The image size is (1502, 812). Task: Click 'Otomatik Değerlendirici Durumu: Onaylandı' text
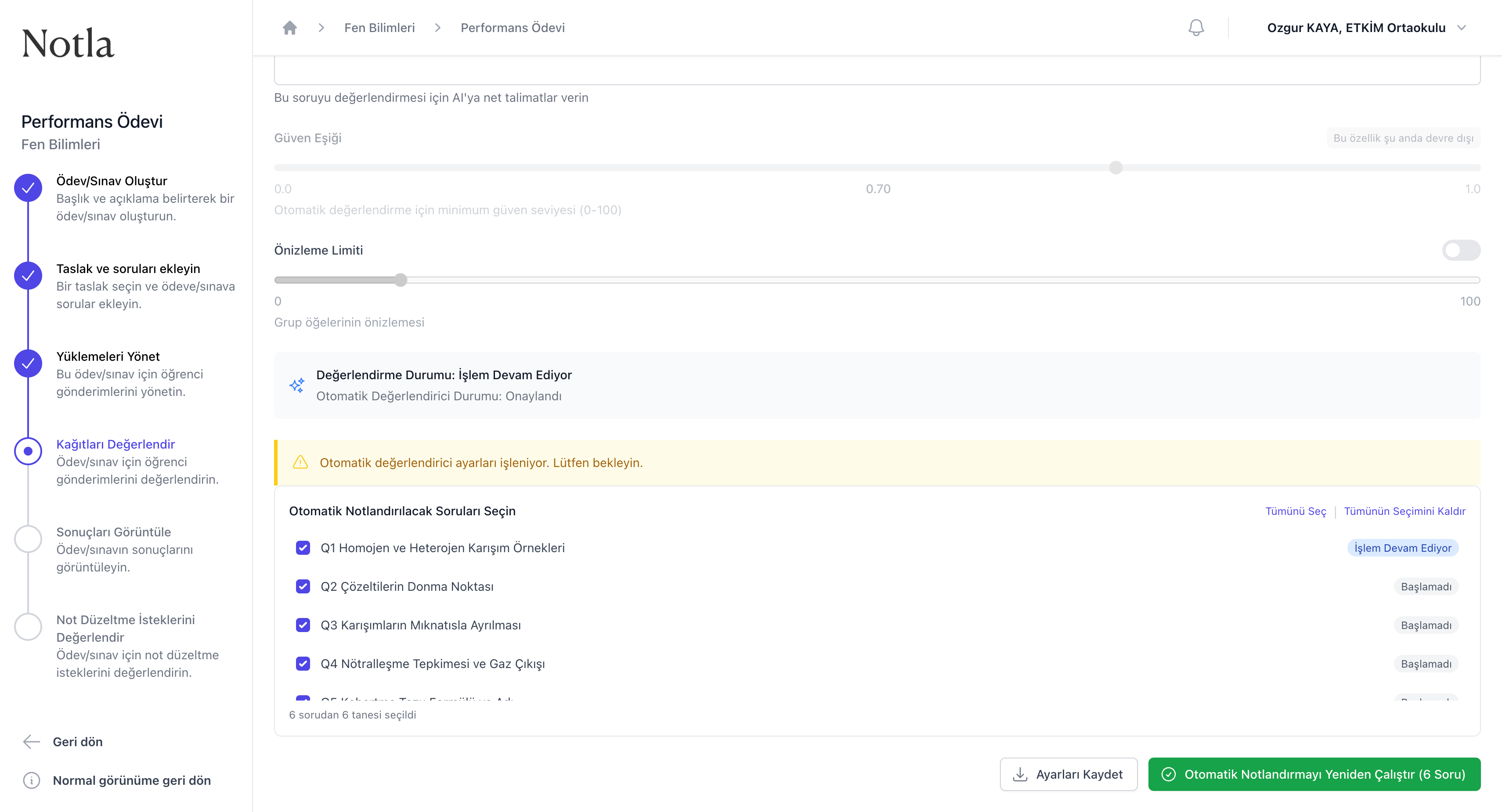(x=438, y=396)
